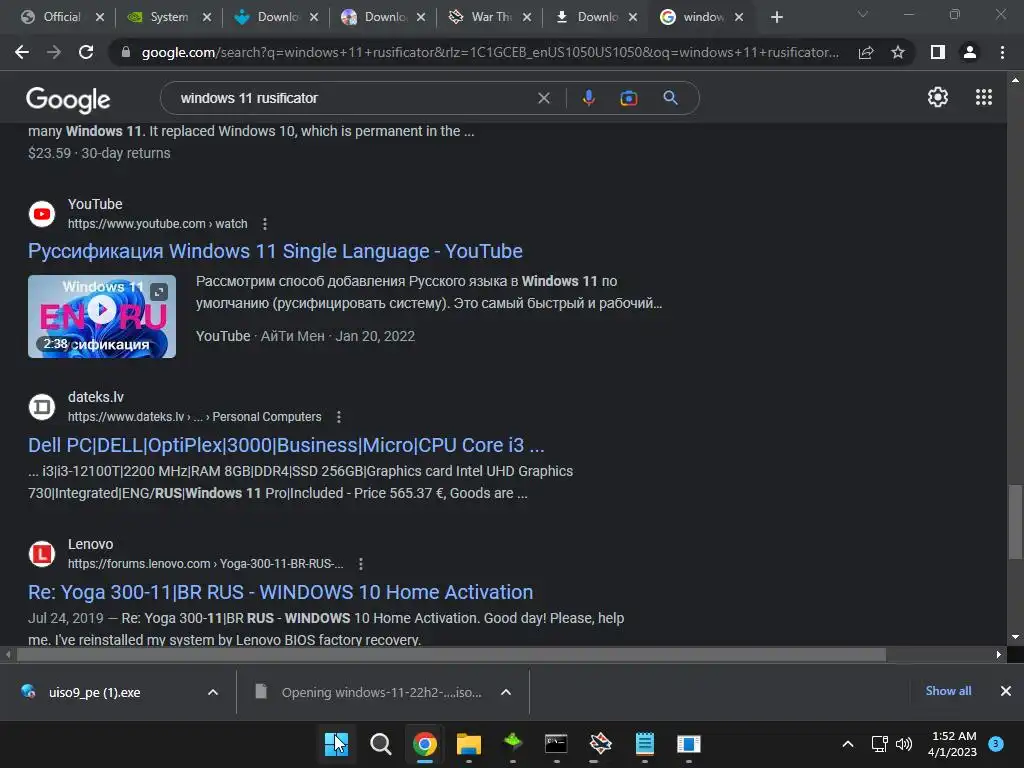
Task: Click the Google search input field
Action: click(353, 98)
